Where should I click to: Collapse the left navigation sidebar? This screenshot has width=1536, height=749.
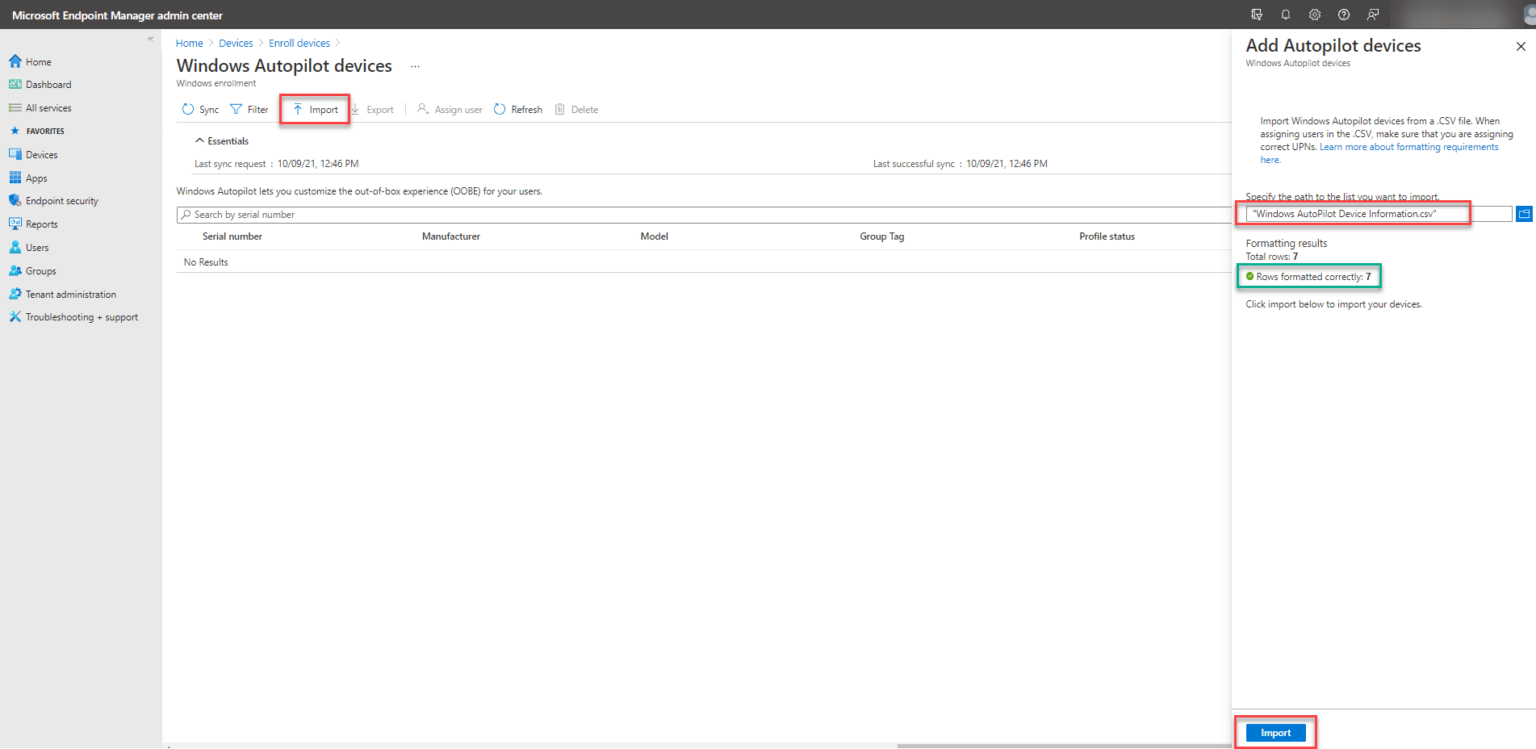pos(149,37)
